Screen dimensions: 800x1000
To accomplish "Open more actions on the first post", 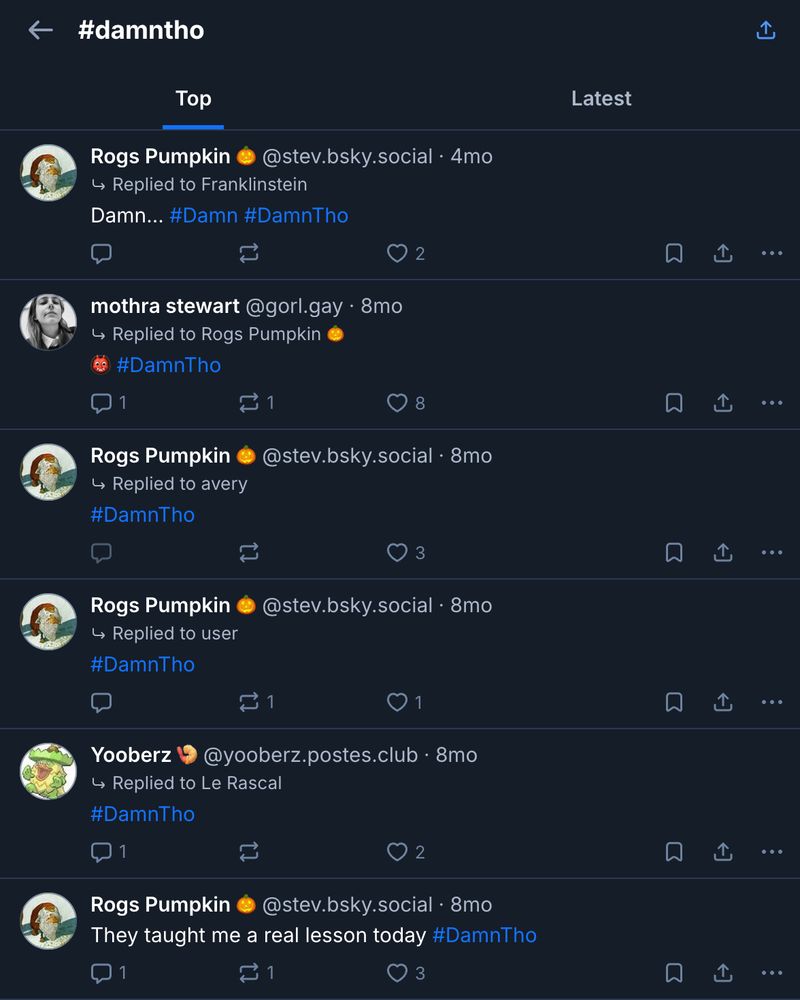I will point(771,253).
